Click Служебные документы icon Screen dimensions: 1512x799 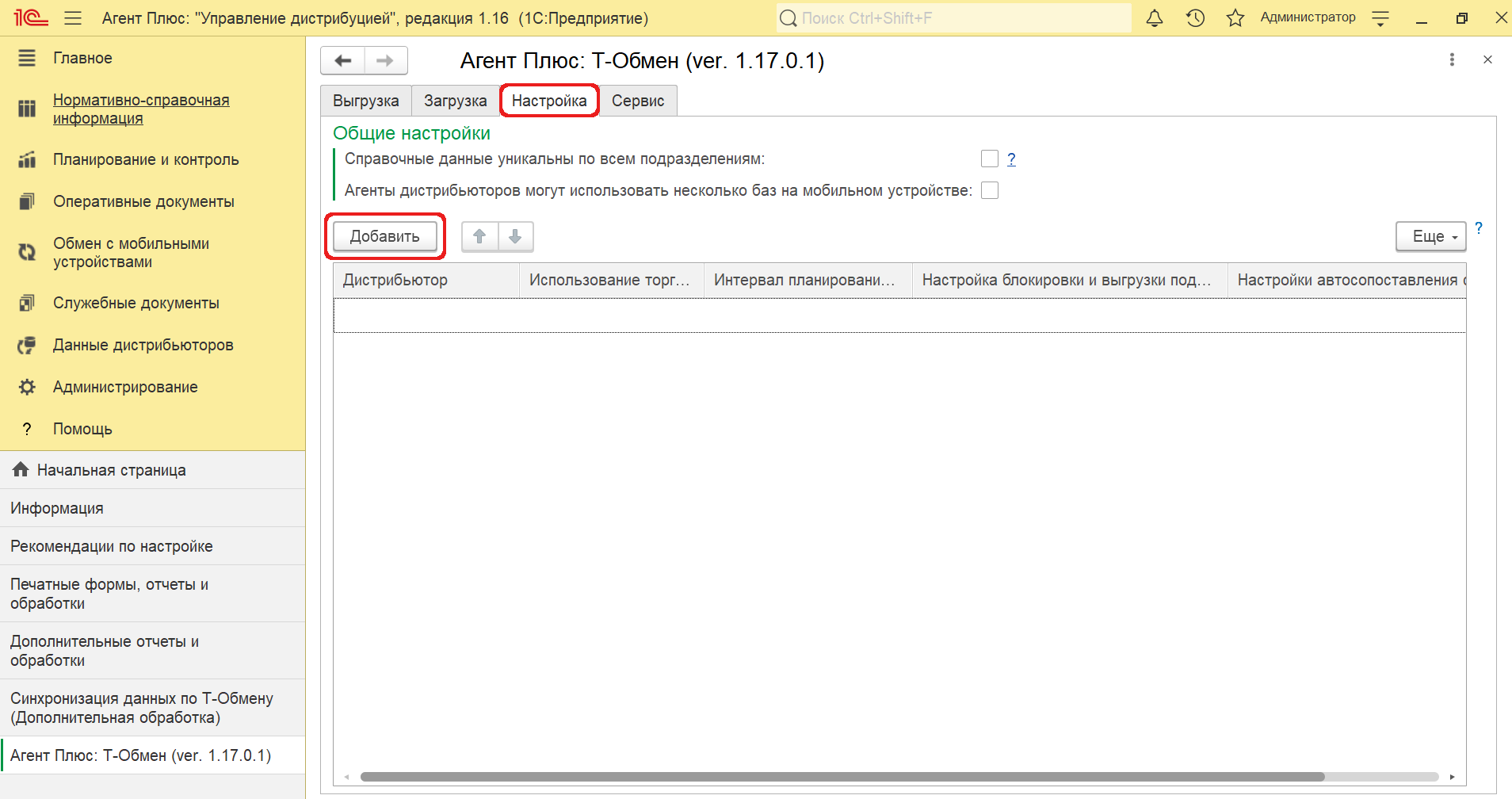[x=27, y=303]
